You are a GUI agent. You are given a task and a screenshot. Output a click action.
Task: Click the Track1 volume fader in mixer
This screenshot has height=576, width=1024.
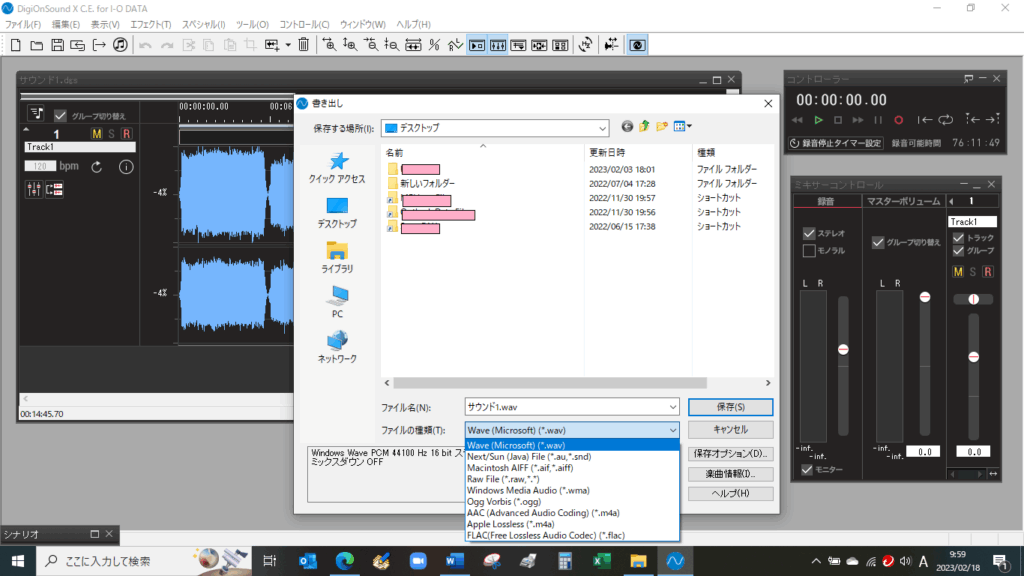[974, 357]
